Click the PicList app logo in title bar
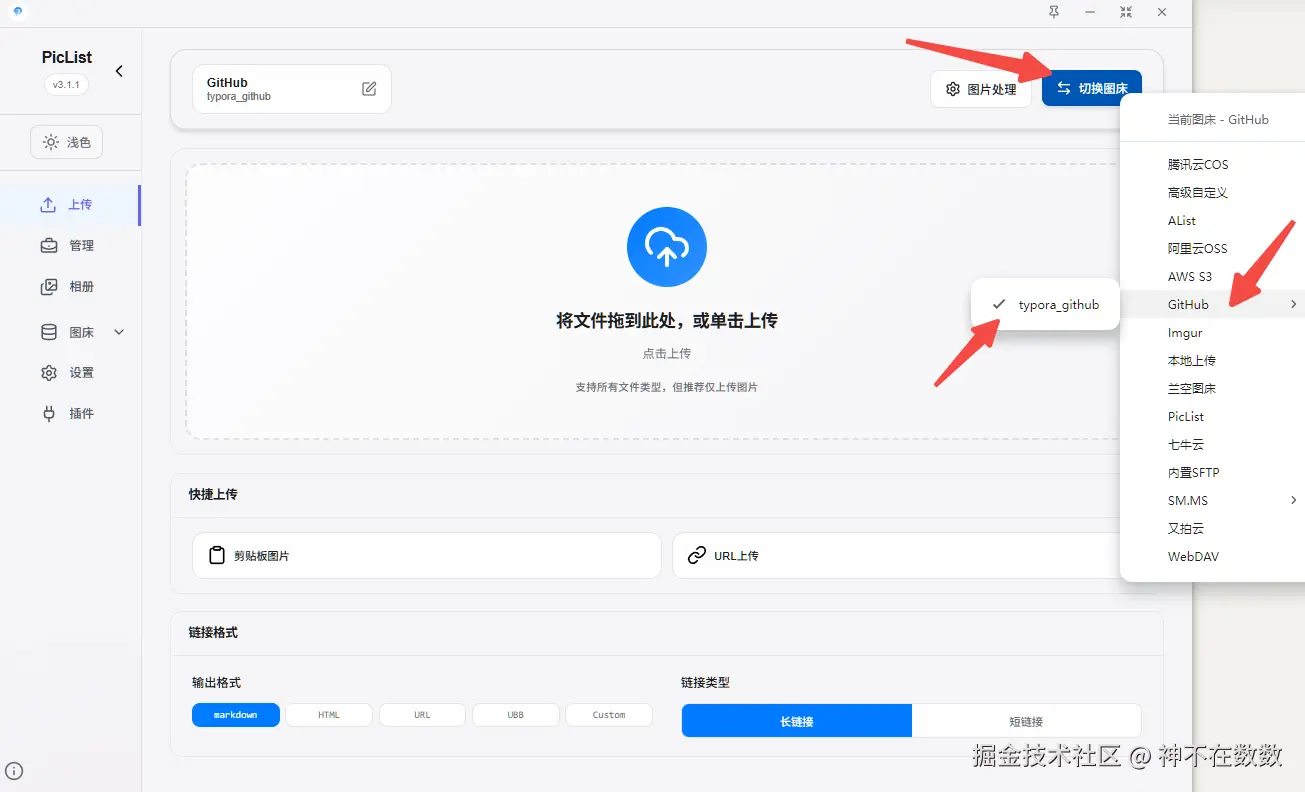This screenshot has height=792, width=1305. click(17, 11)
